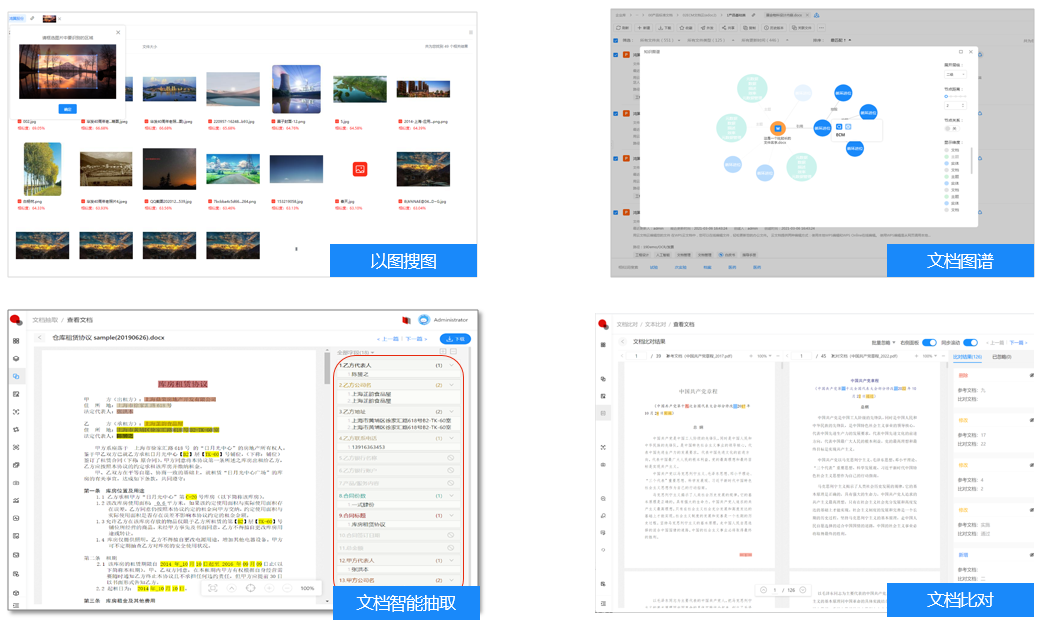Click the up arrow icon in extraction viewer toolbar
The image size is (1049, 627).
[x=231, y=588]
